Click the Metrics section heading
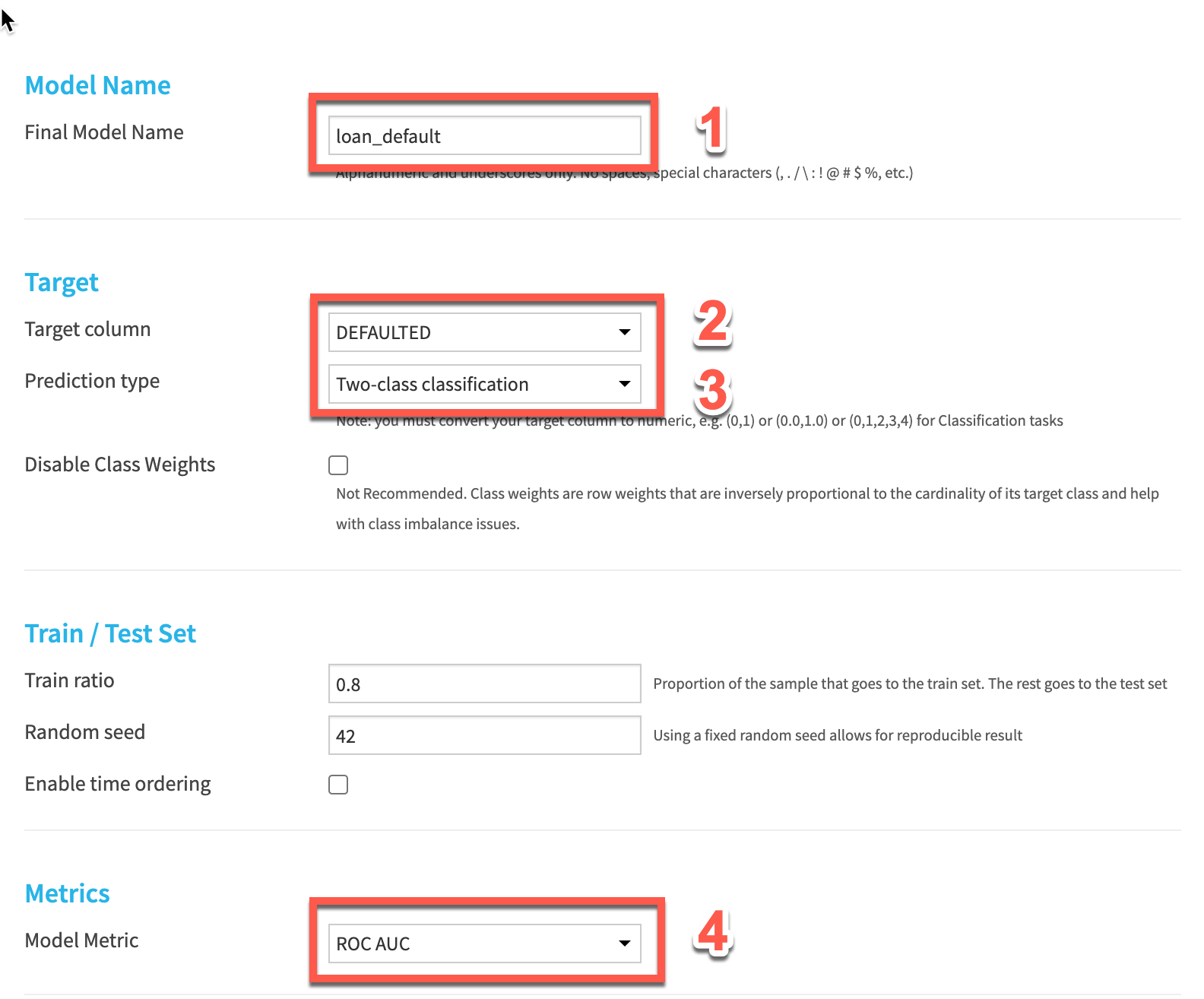1204x999 pixels. [68, 893]
